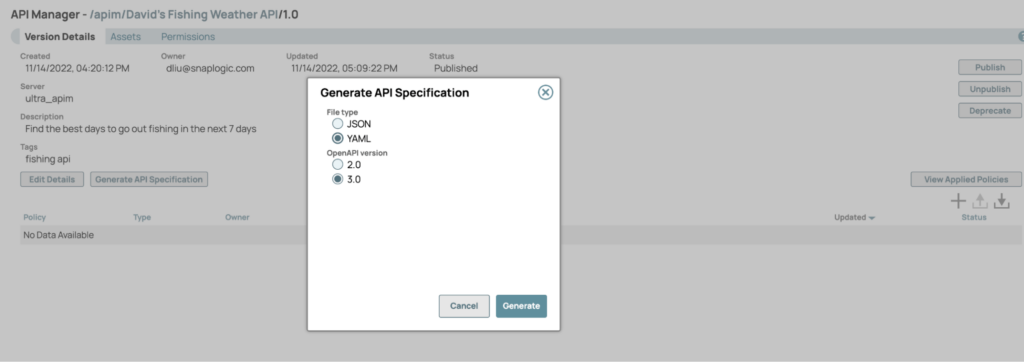Screen dimensions: 1024x362
Task: Click owner email dliu@snaplogic.com
Action: (x=210, y=68)
